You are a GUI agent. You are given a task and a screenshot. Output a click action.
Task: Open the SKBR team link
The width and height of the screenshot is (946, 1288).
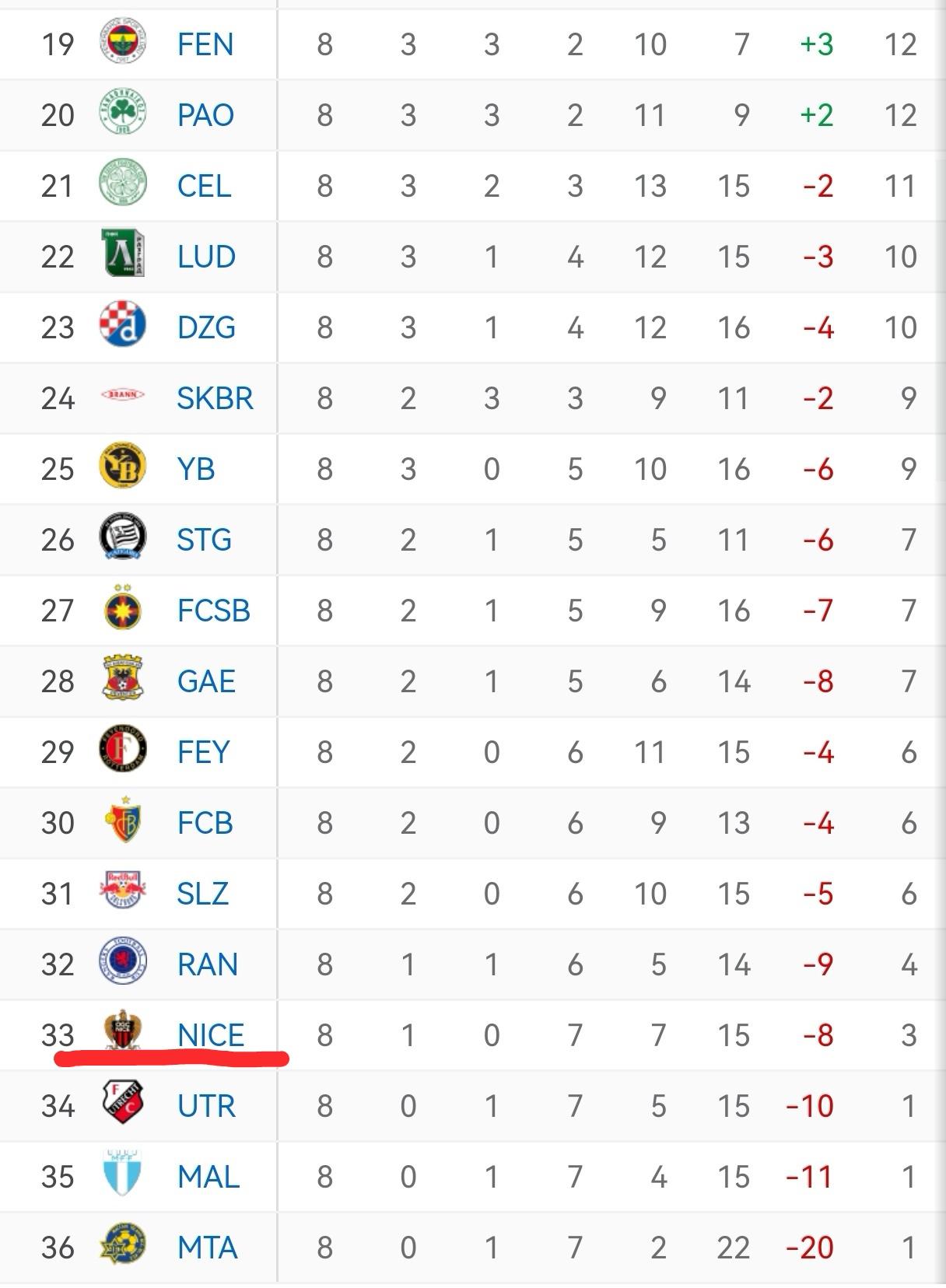coord(215,398)
